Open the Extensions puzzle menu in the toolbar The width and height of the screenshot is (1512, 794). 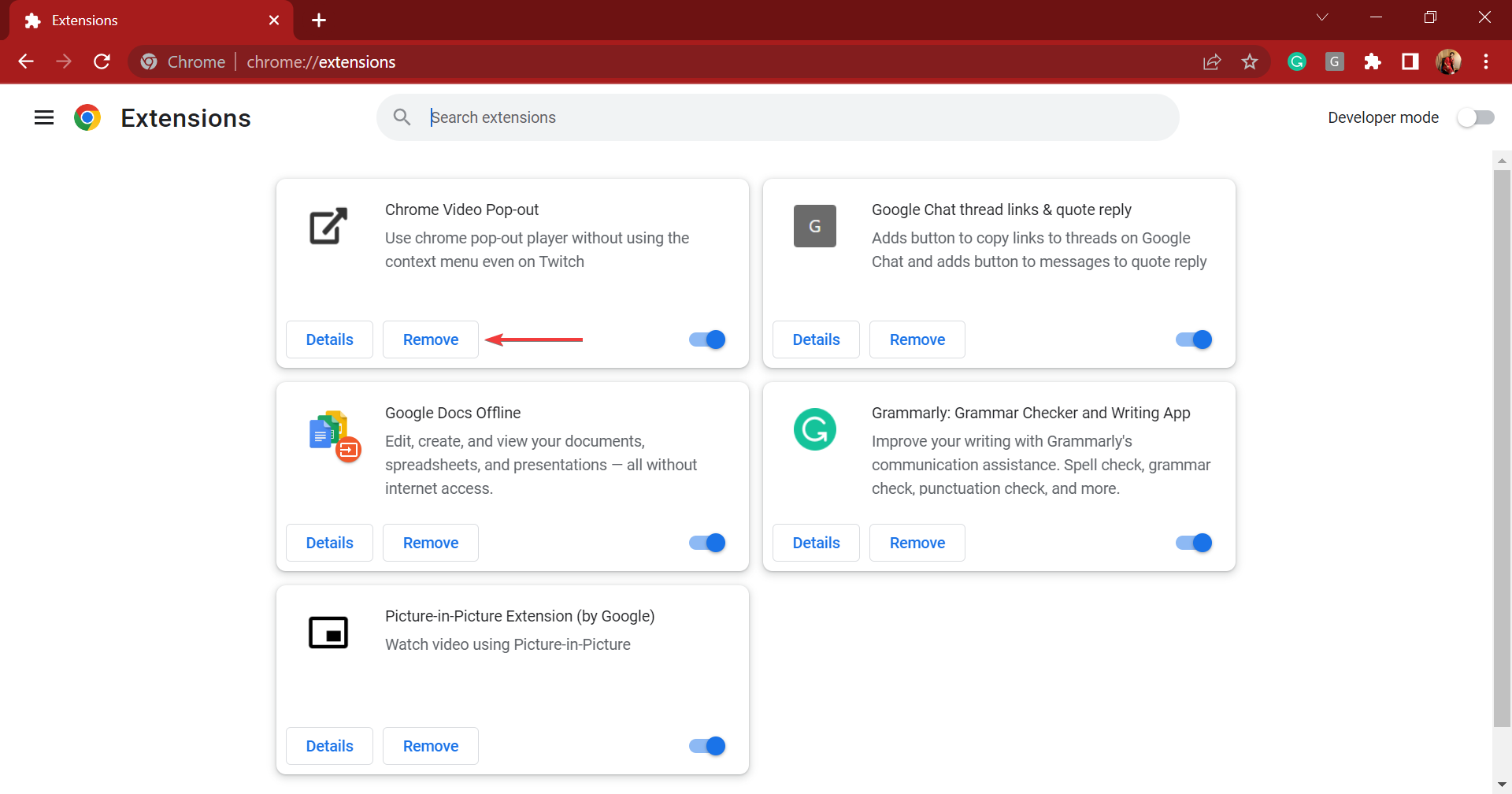coord(1373,61)
